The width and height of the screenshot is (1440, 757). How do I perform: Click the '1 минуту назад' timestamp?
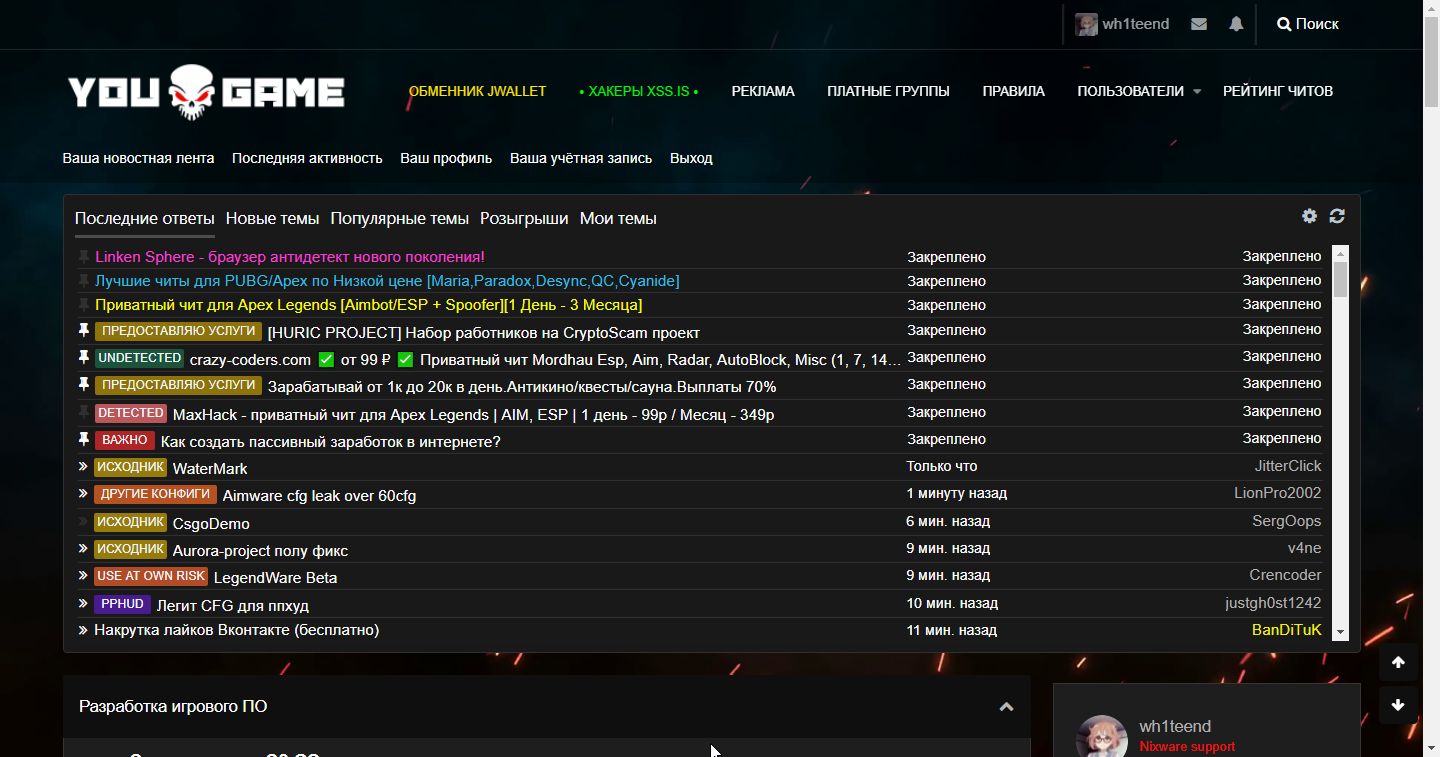(x=957, y=493)
